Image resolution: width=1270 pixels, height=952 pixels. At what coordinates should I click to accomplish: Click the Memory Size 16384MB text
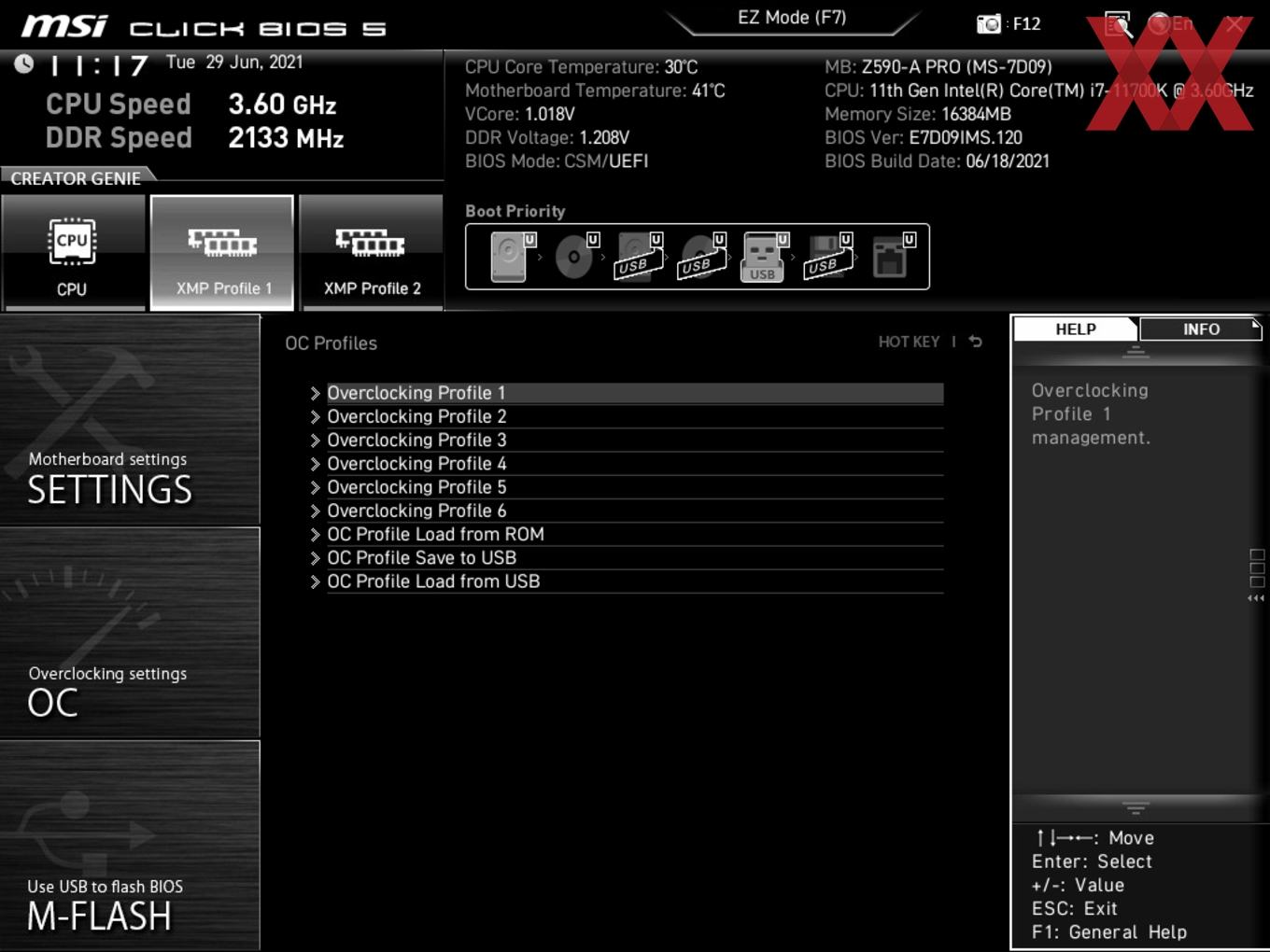(x=918, y=115)
